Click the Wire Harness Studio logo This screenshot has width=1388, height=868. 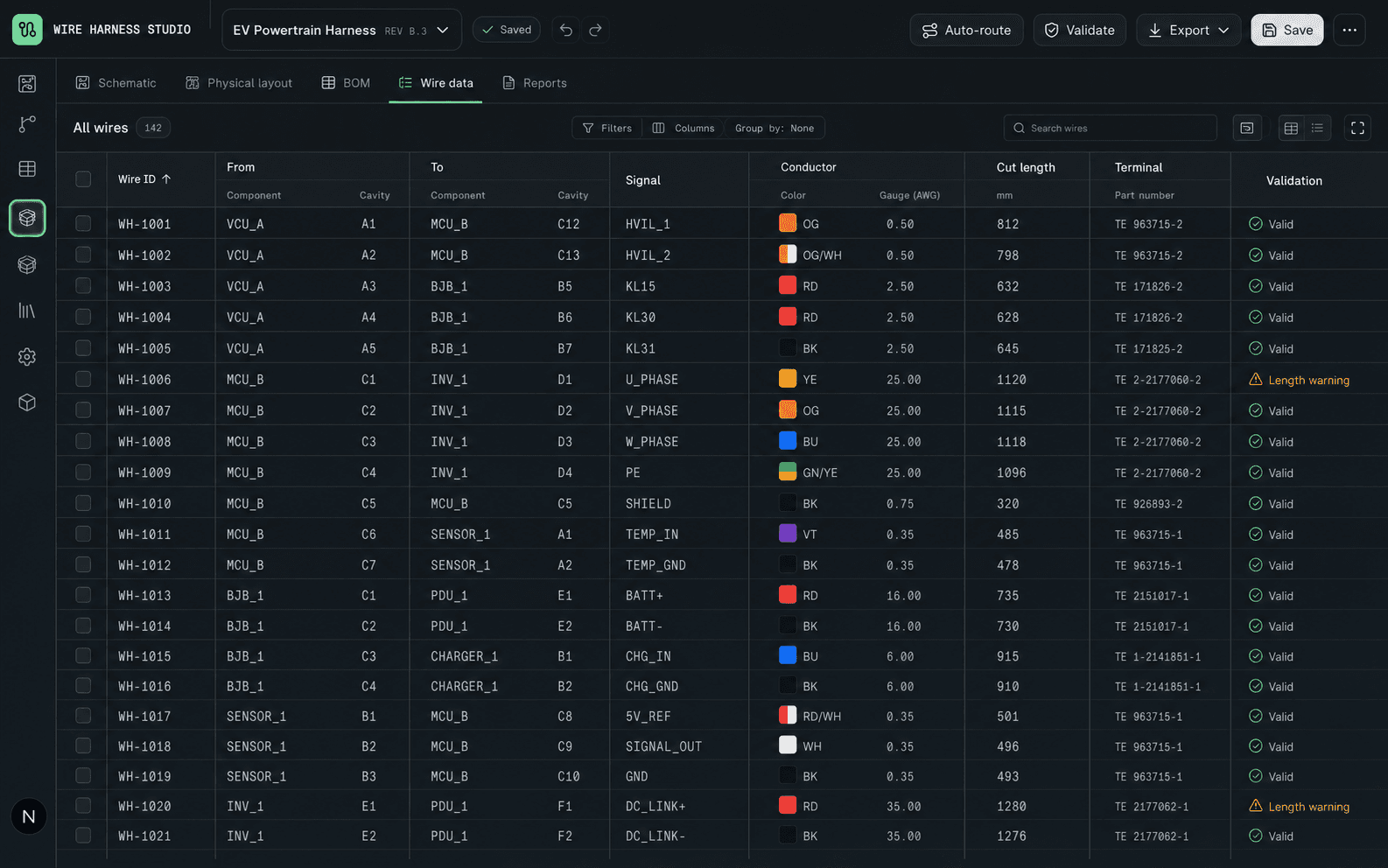coord(27,30)
